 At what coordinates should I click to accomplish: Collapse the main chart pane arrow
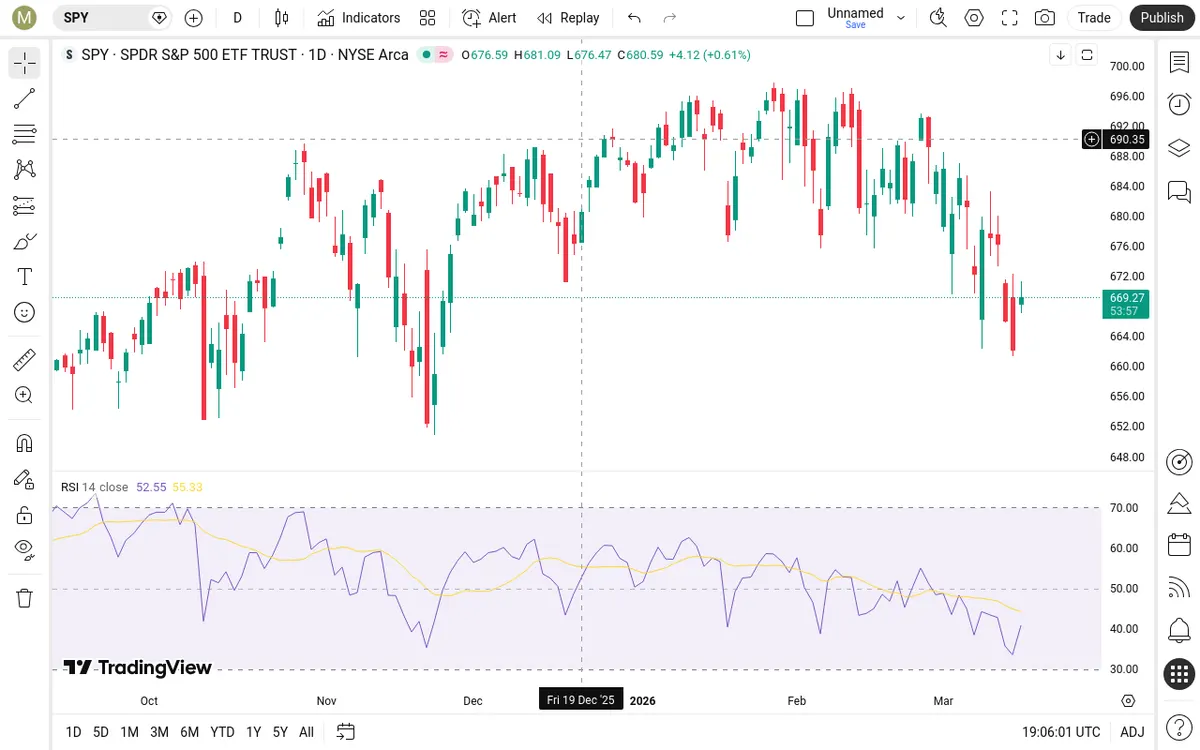pos(1060,55)
